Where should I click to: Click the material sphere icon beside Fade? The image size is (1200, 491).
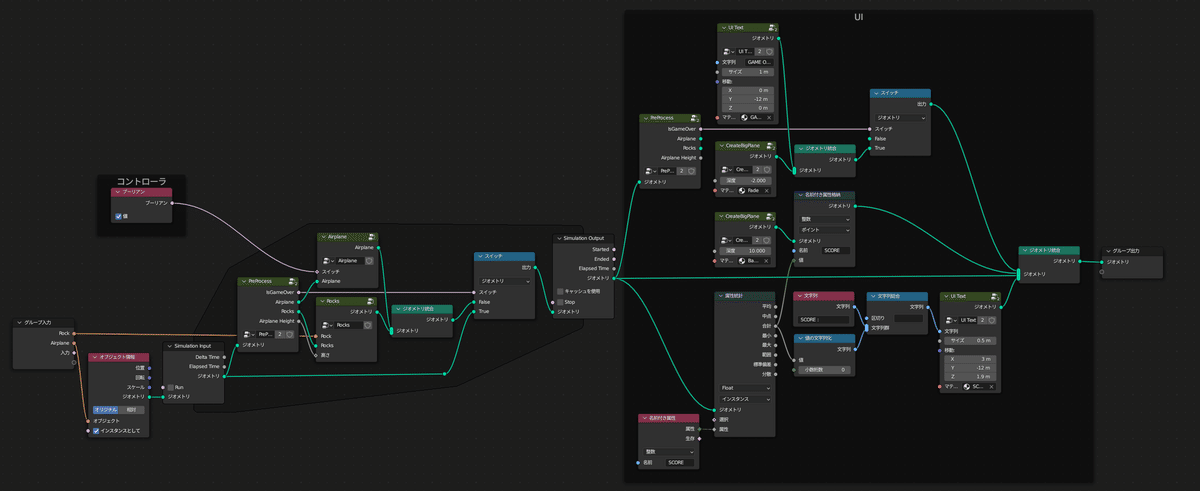(742, 190)
